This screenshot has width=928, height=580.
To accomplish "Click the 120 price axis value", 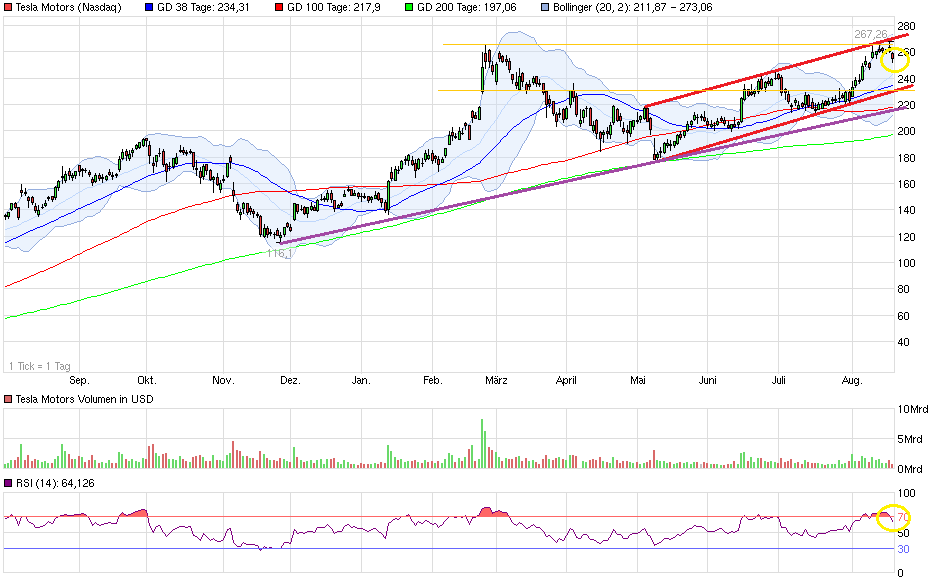I will pos(907,237).
